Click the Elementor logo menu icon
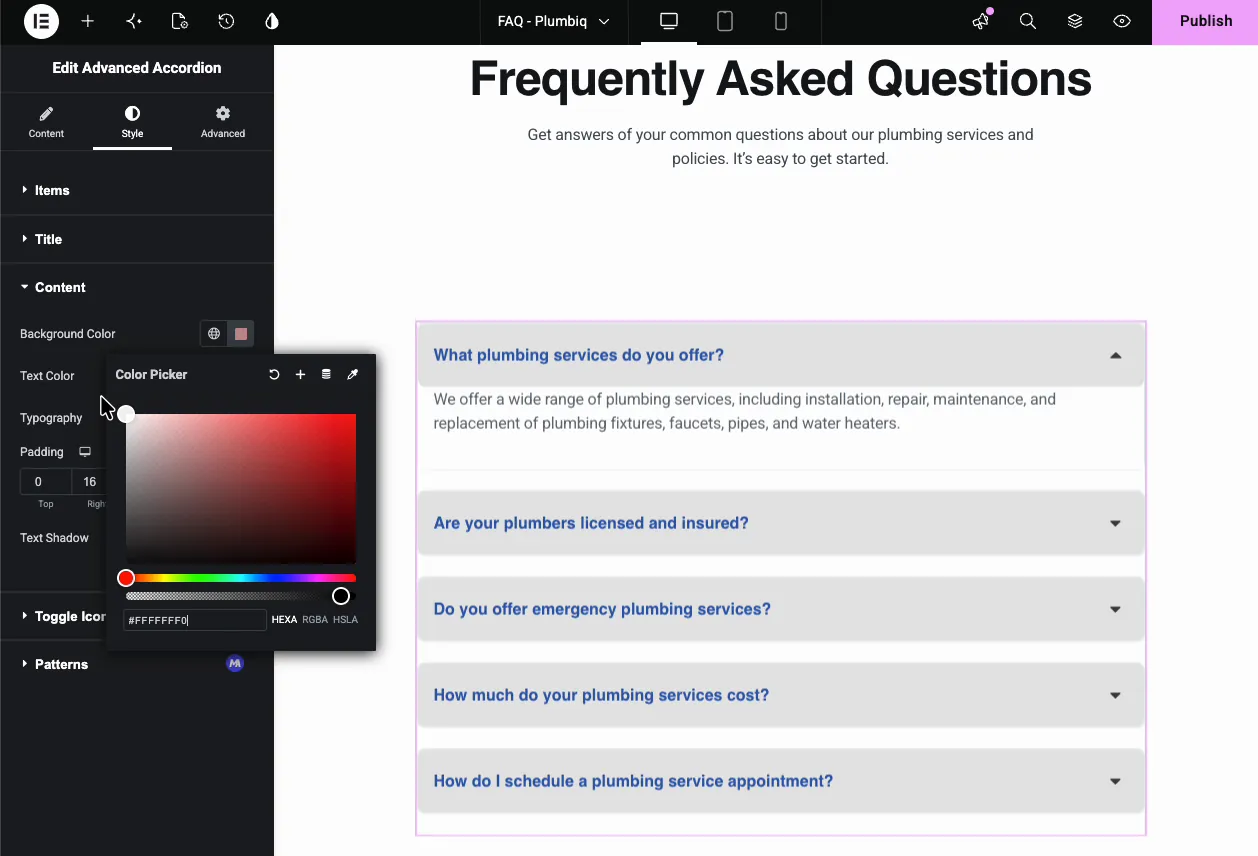The height and width of the screenshot is (856, 1258). click(x=41, y=21)
